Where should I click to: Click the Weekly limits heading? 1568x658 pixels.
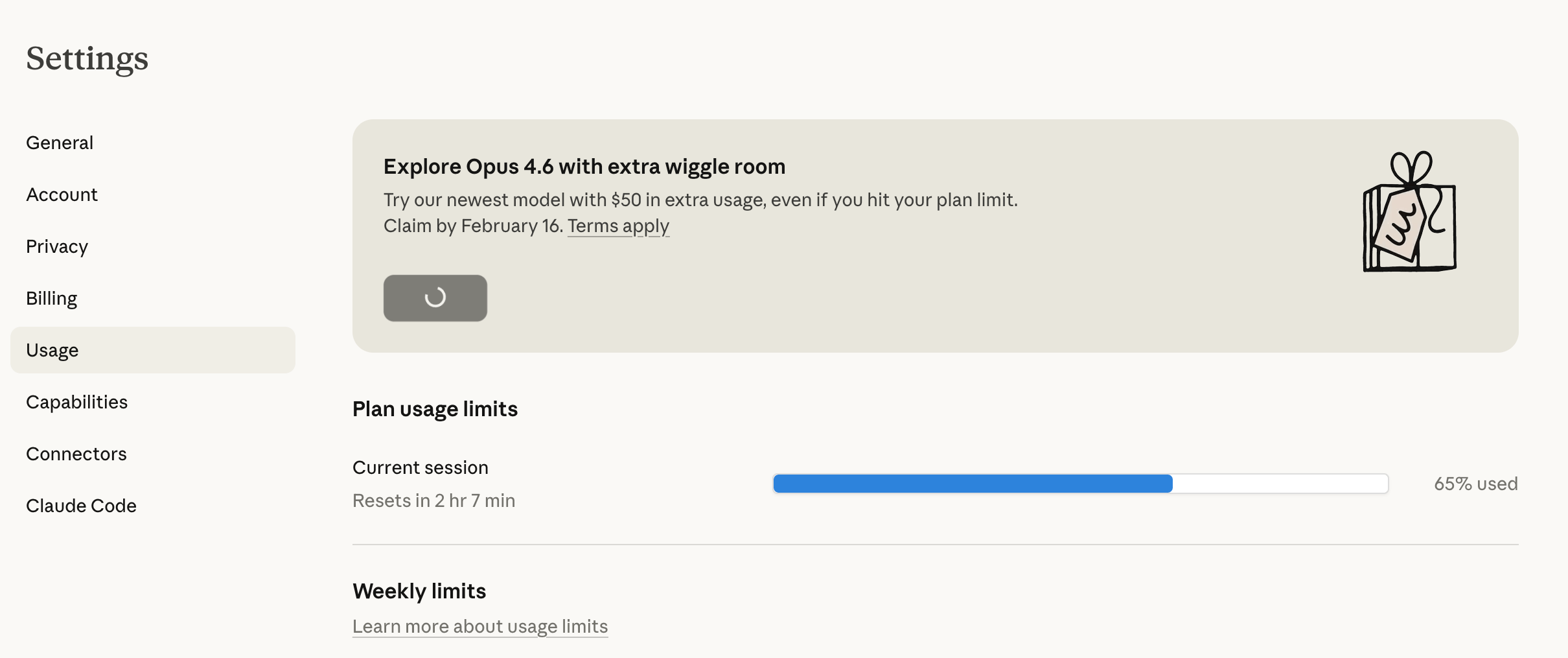point(419,591)
